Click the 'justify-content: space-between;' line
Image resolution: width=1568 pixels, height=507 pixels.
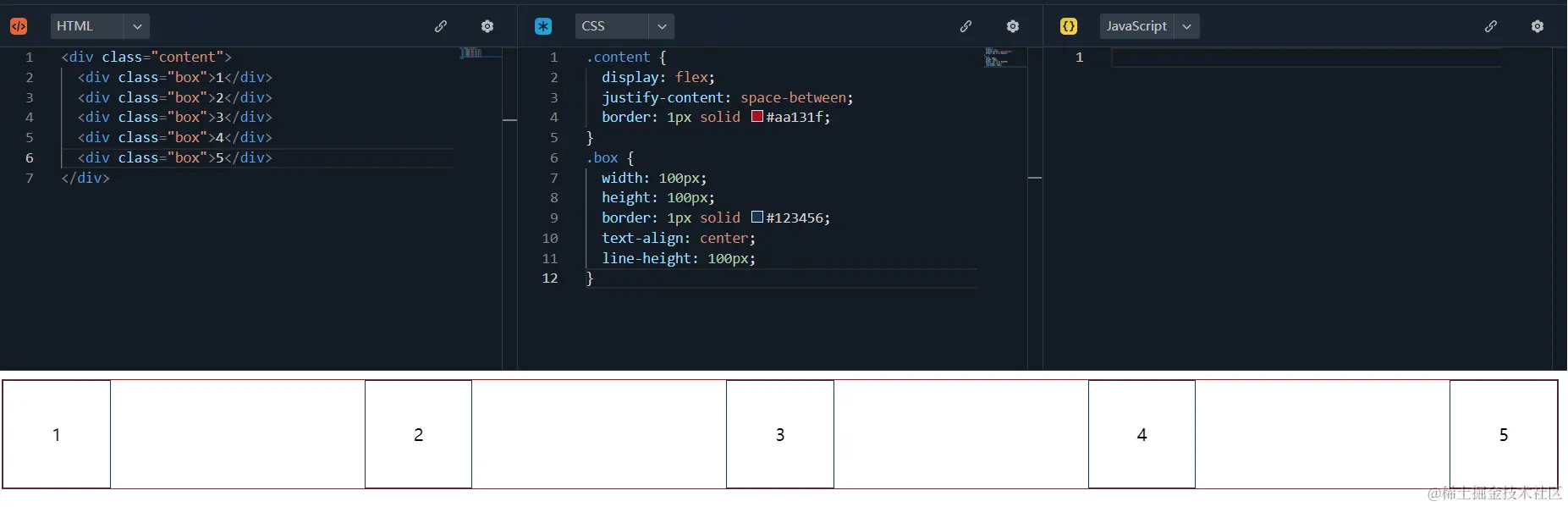tap(727, 97)
